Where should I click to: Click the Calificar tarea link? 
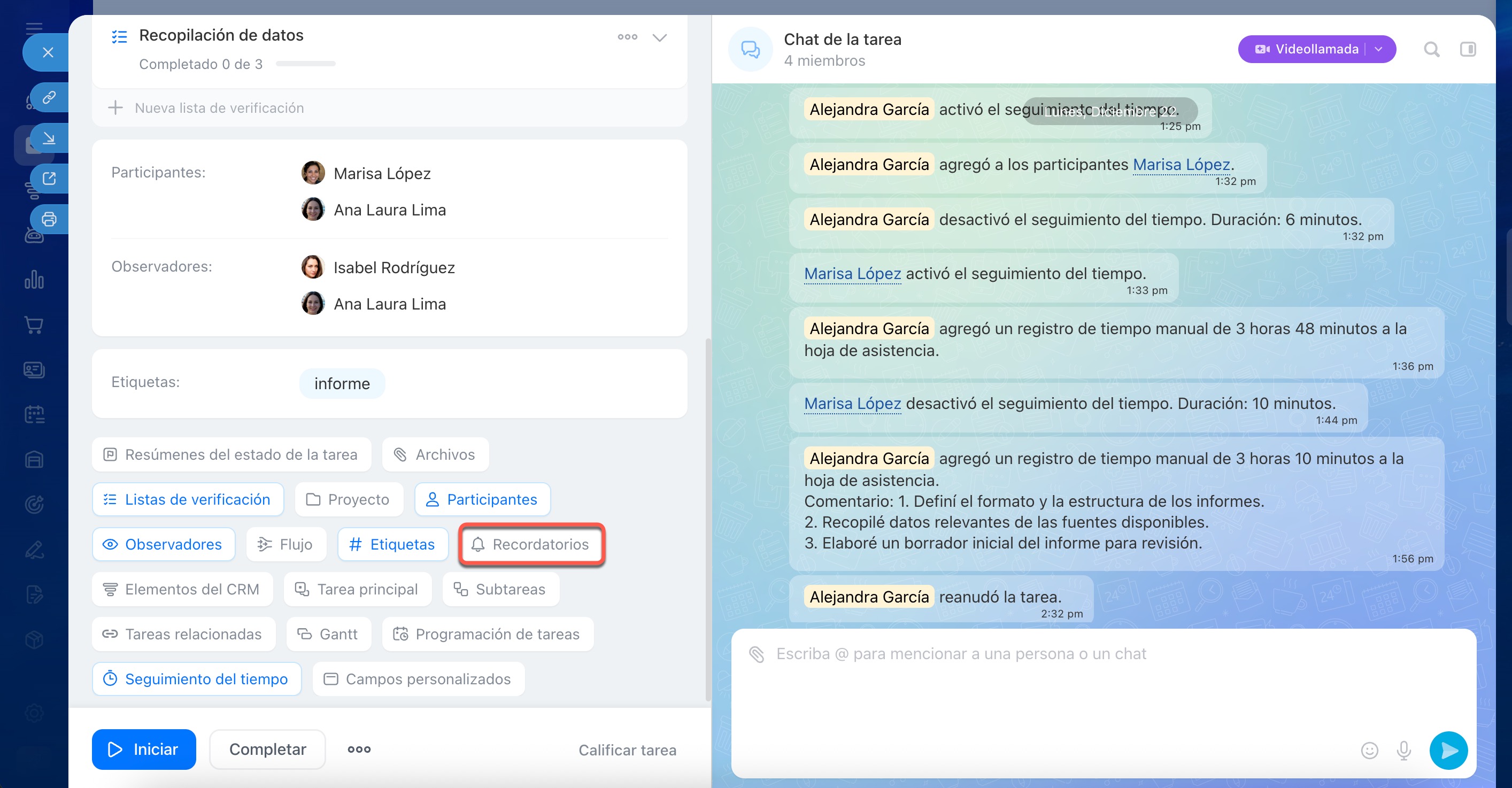627,750
